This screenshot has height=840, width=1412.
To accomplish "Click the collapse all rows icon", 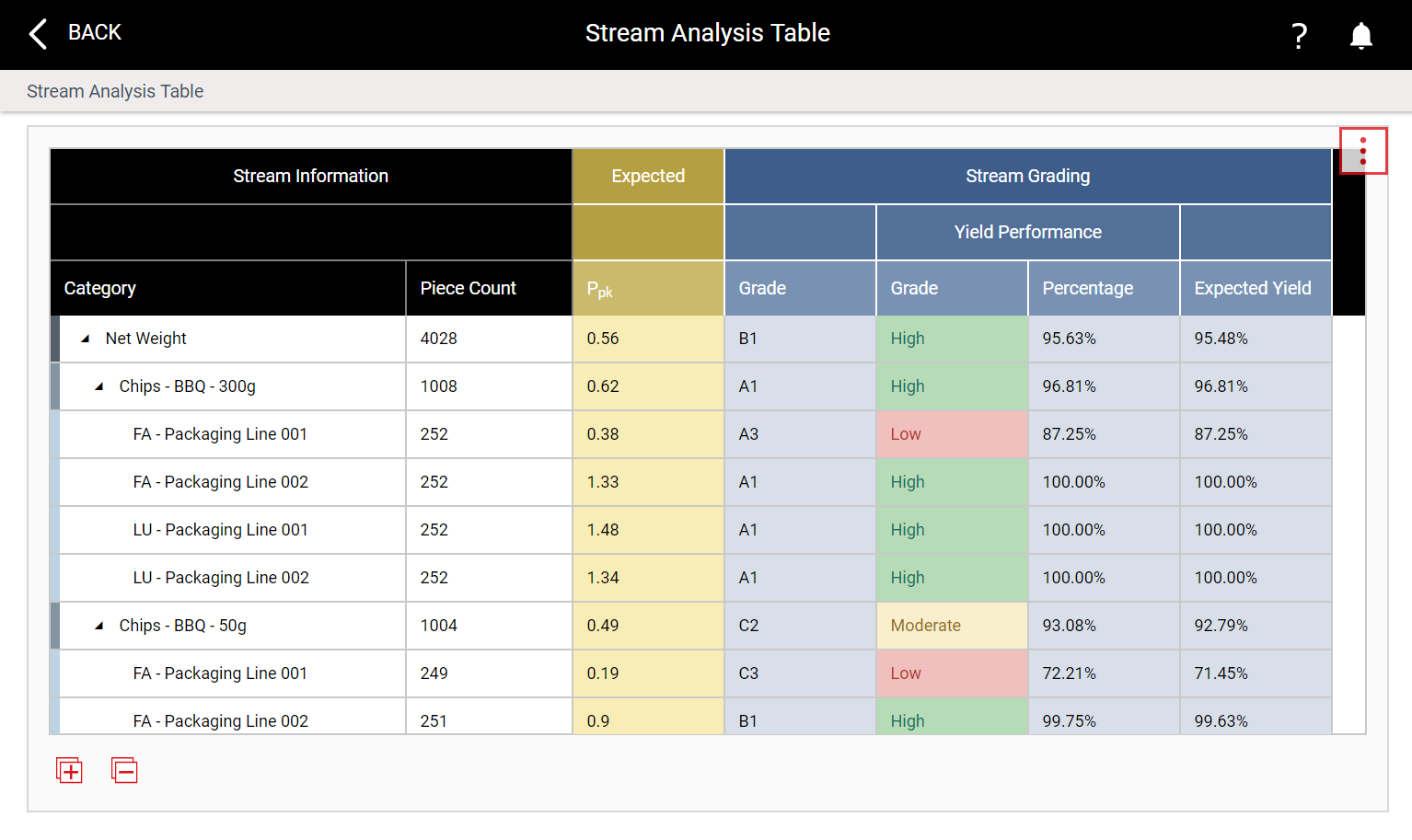I will (x=124, y=770).
